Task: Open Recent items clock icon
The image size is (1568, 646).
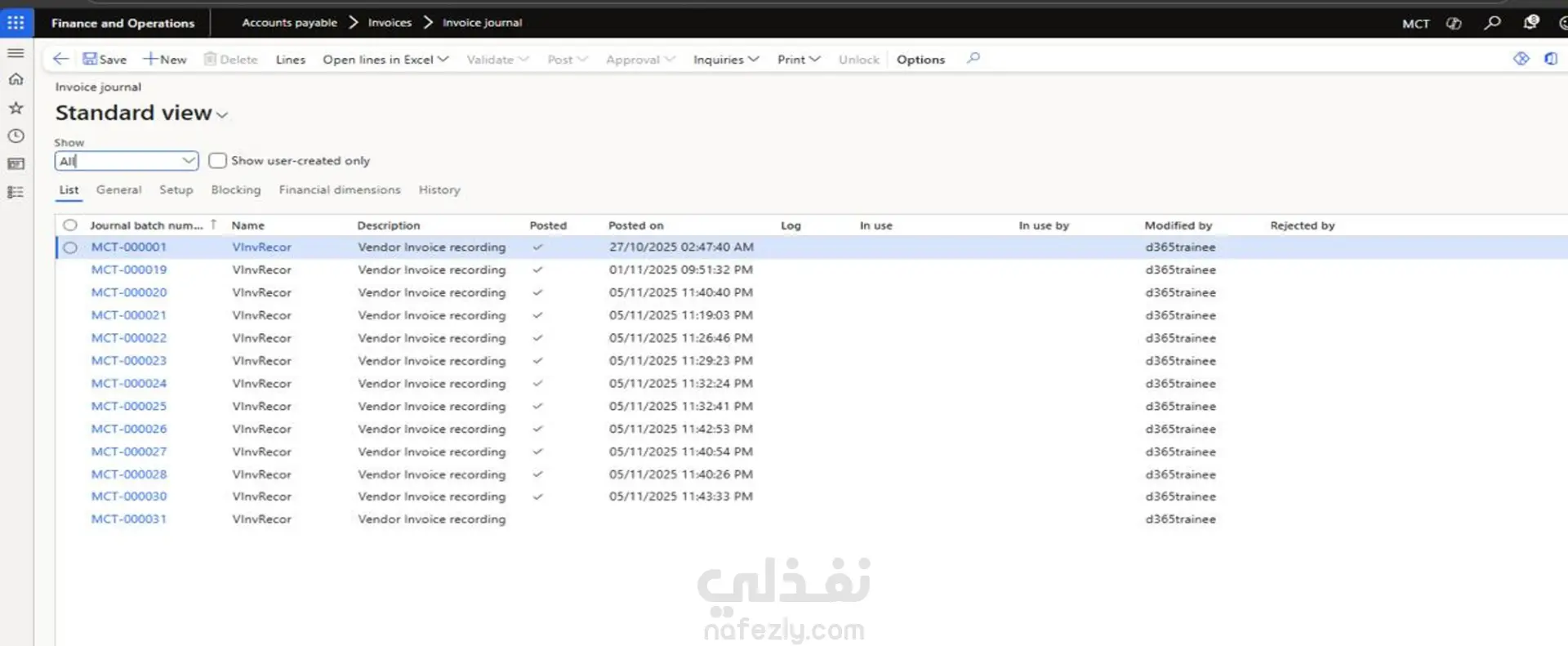Action: (x=16, y=136)
